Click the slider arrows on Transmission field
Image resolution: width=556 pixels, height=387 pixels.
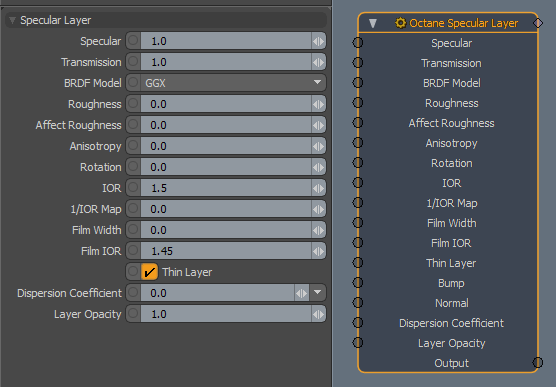tap(318, 62)
